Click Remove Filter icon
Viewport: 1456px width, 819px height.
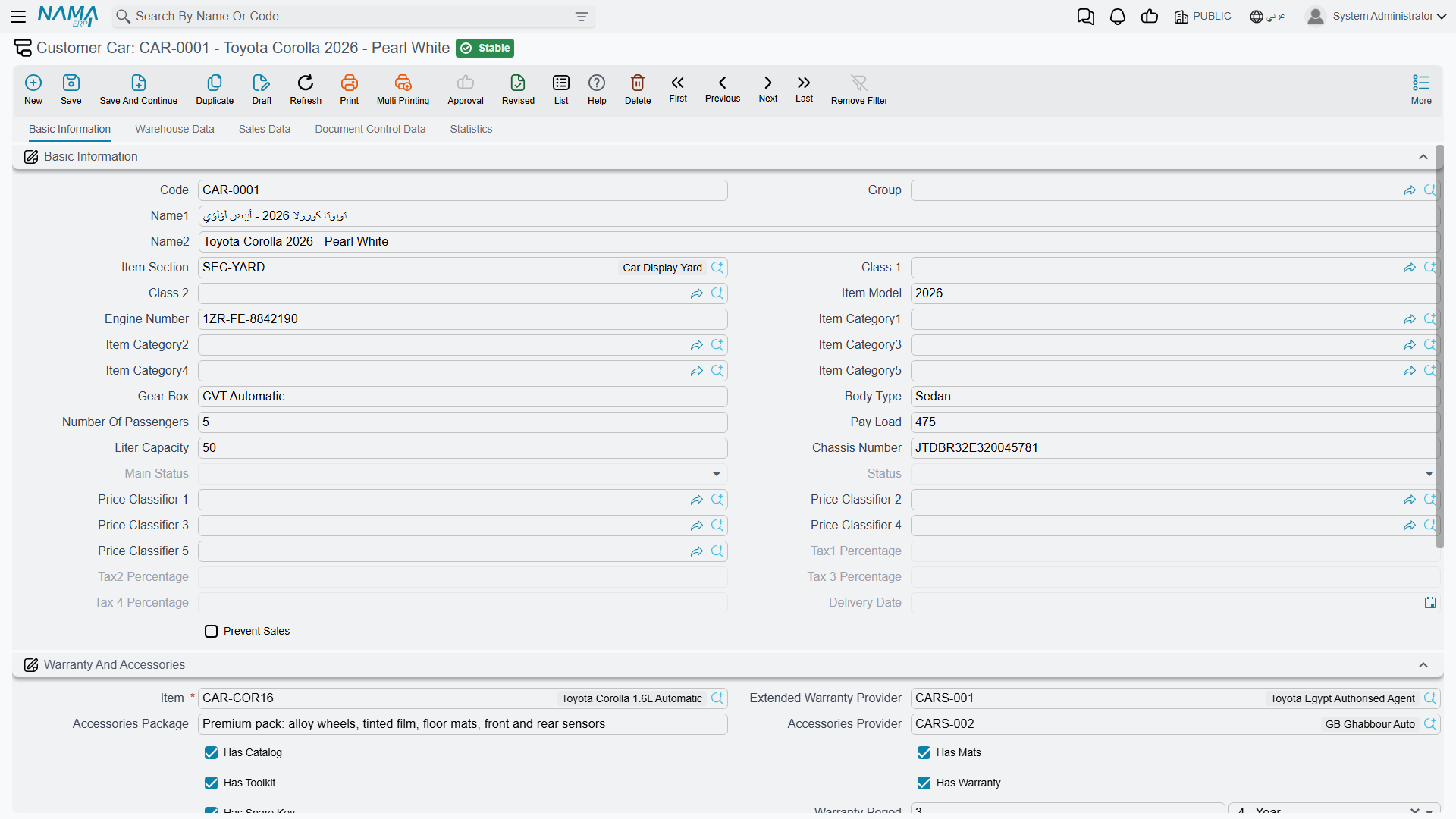pyautogui.click(x=859, y=83)
